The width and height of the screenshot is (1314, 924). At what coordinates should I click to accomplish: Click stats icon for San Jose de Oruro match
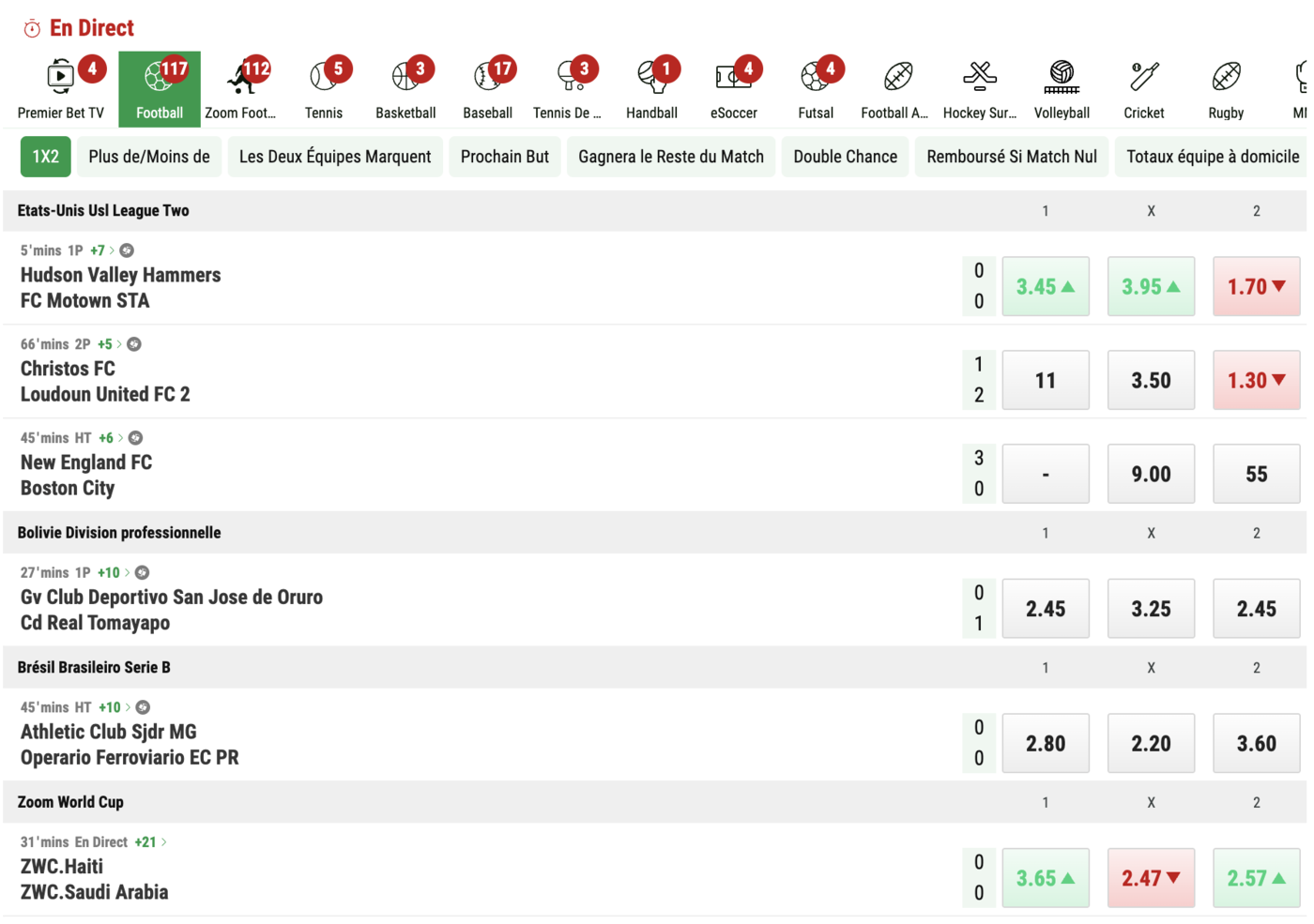142,572
